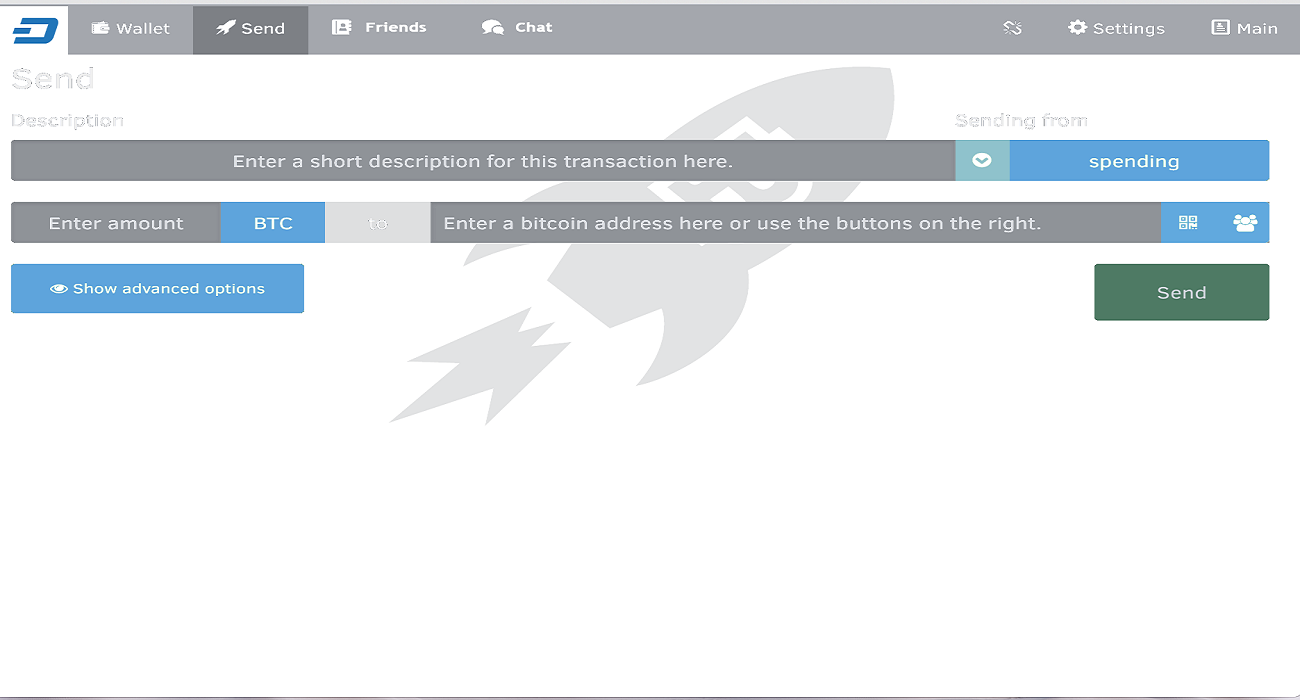Click the bitcoin address input field
1300x700 pixels.
tap(796, 223)
